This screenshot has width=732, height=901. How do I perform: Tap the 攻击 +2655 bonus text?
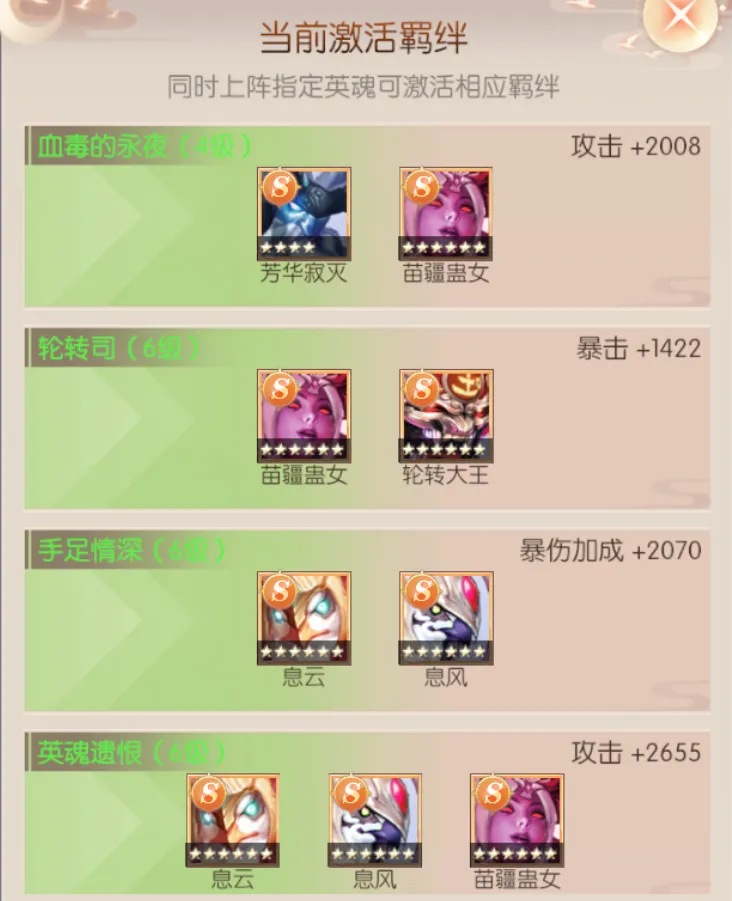pos(636,753)
